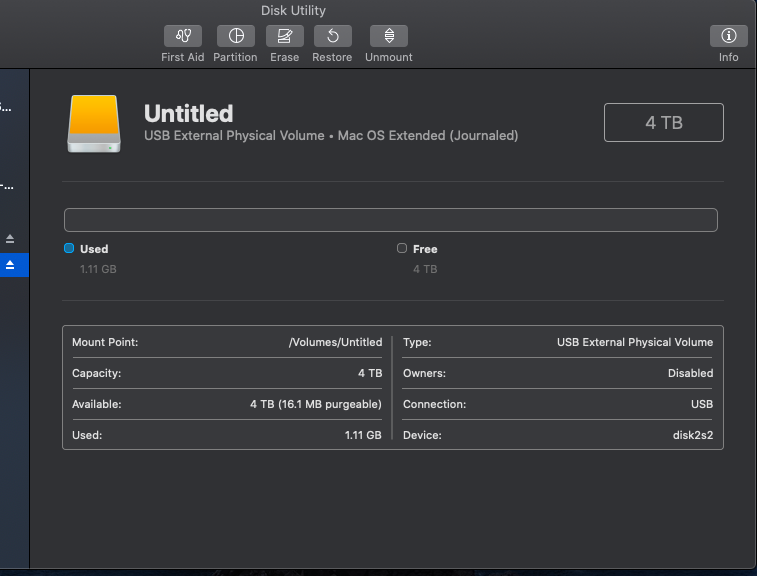757x576 pixels.
Task: Click the Type row value in the table
Action: [x=635, y=342]
